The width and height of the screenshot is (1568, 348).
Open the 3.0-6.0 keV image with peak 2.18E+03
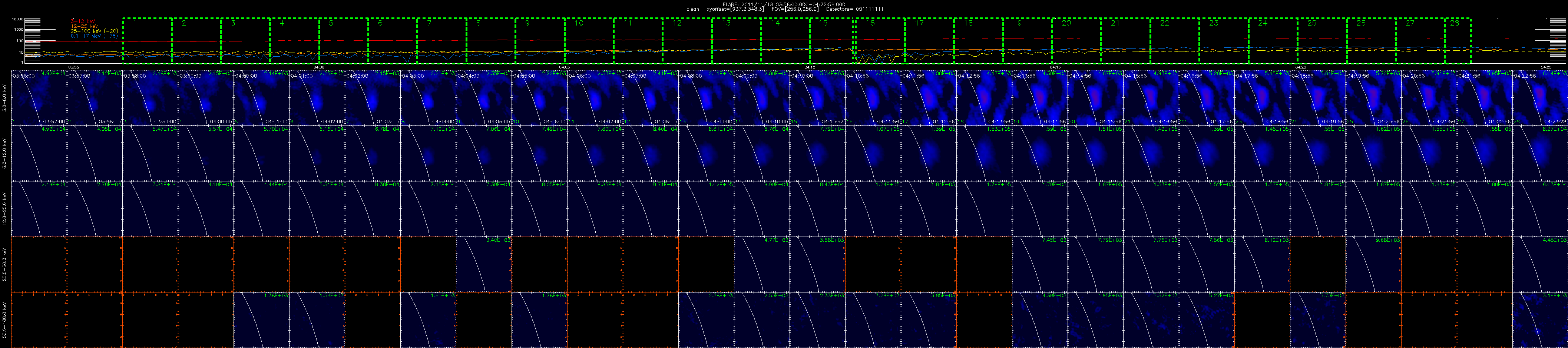point(150,97)
